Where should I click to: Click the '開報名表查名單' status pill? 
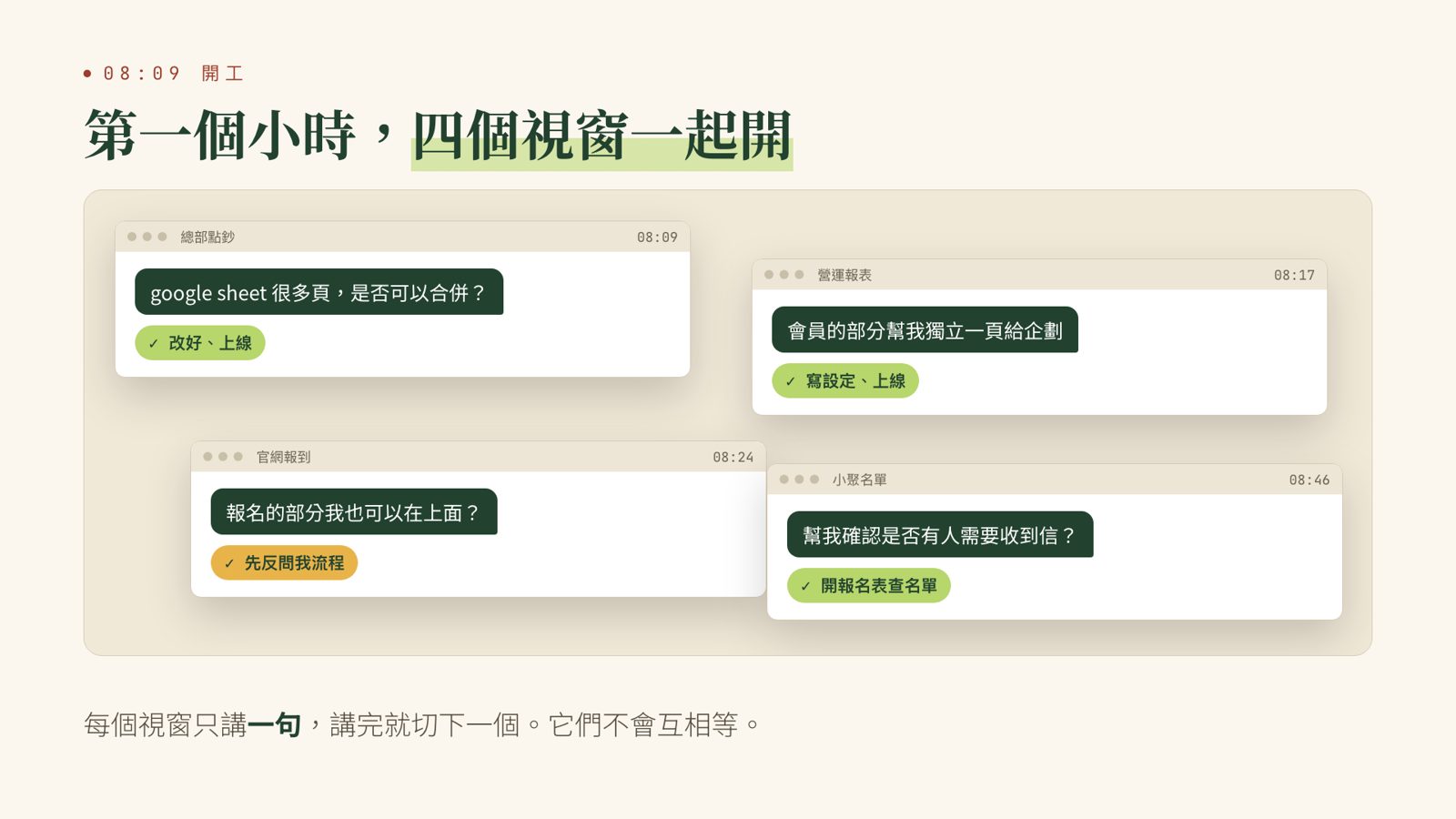pyautogui.click(x=869, y=586)
